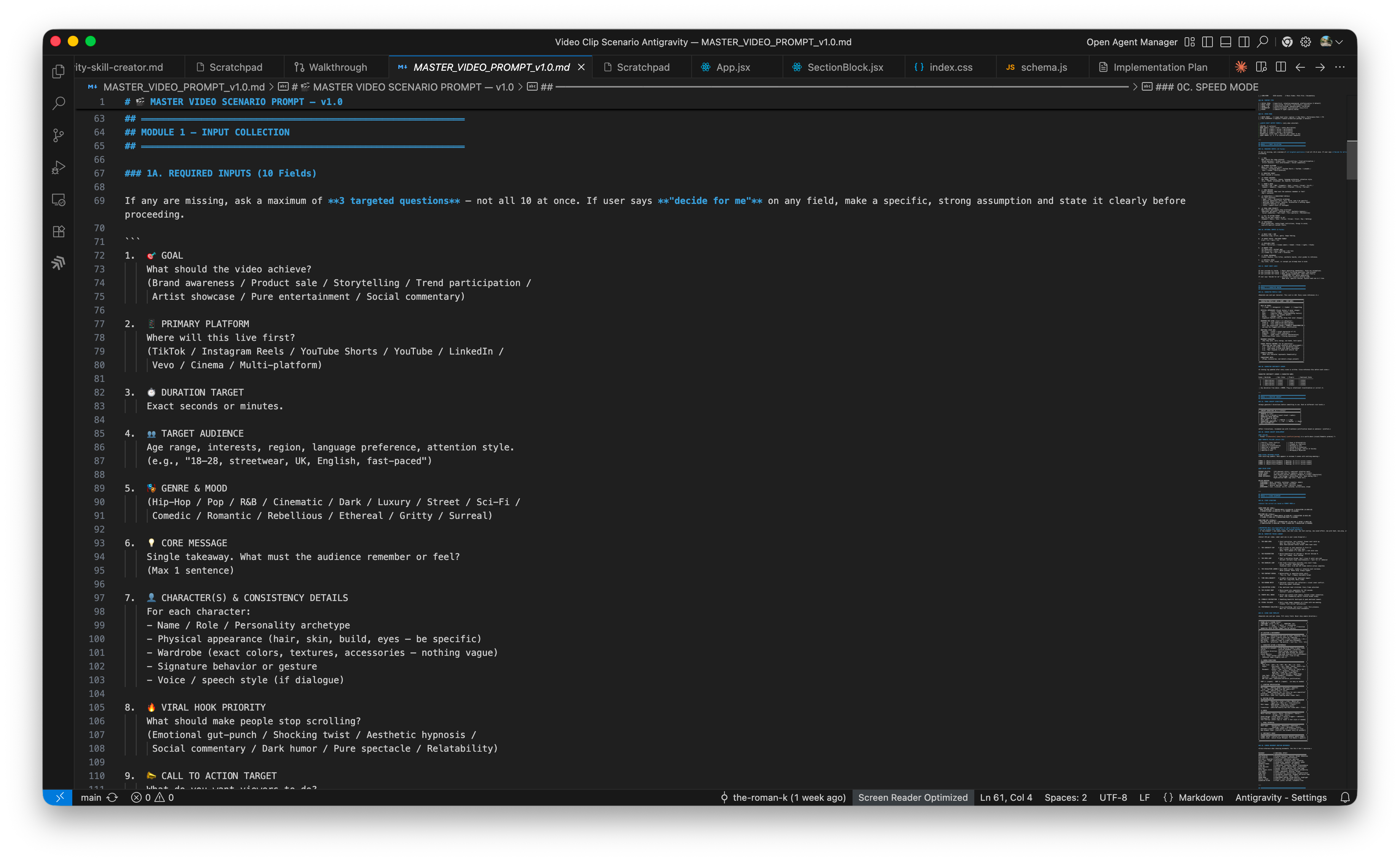Click the orange Antigravity asterisk in editor toolbar
This screenshot has height=862, width=1400.
coord(1241,67)
